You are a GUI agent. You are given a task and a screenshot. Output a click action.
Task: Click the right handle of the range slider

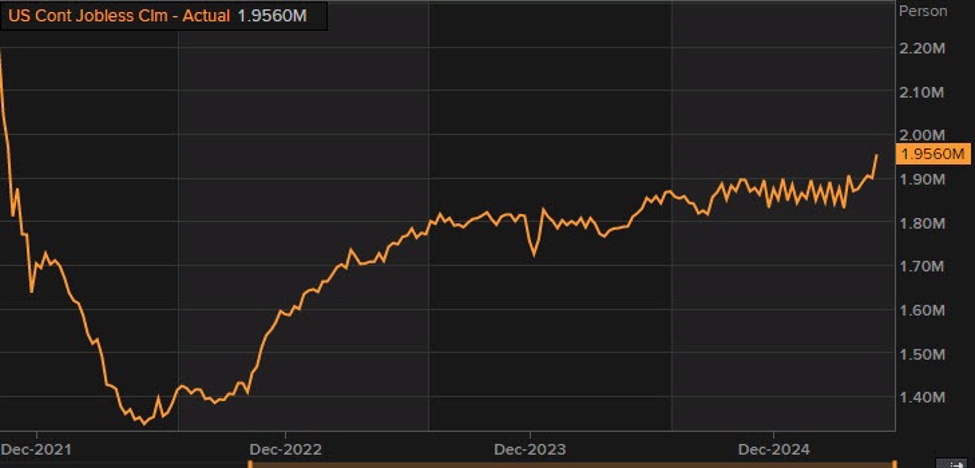[893, 464]
